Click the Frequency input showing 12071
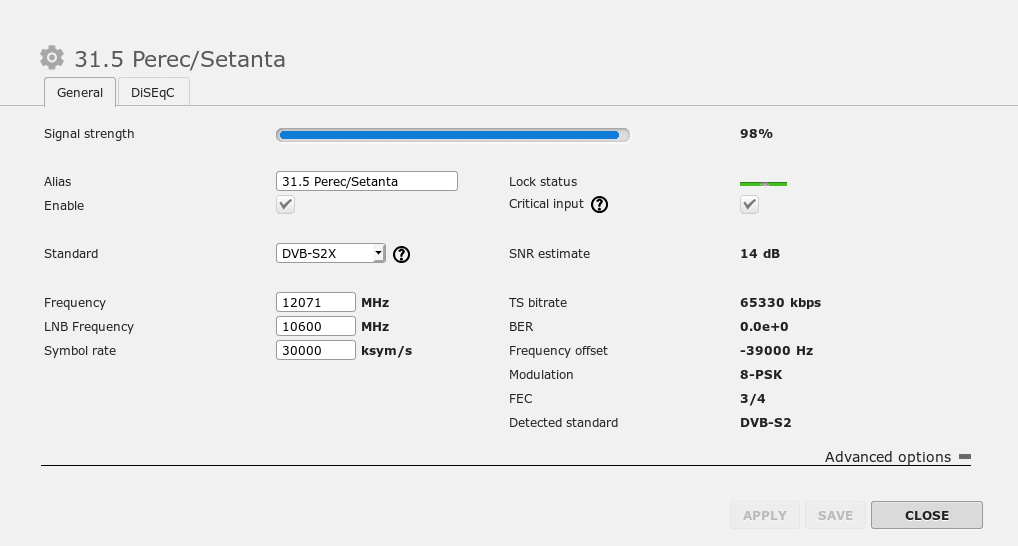Image resolution: width=1018 pixels, height=546 pixels. [315, 302]
